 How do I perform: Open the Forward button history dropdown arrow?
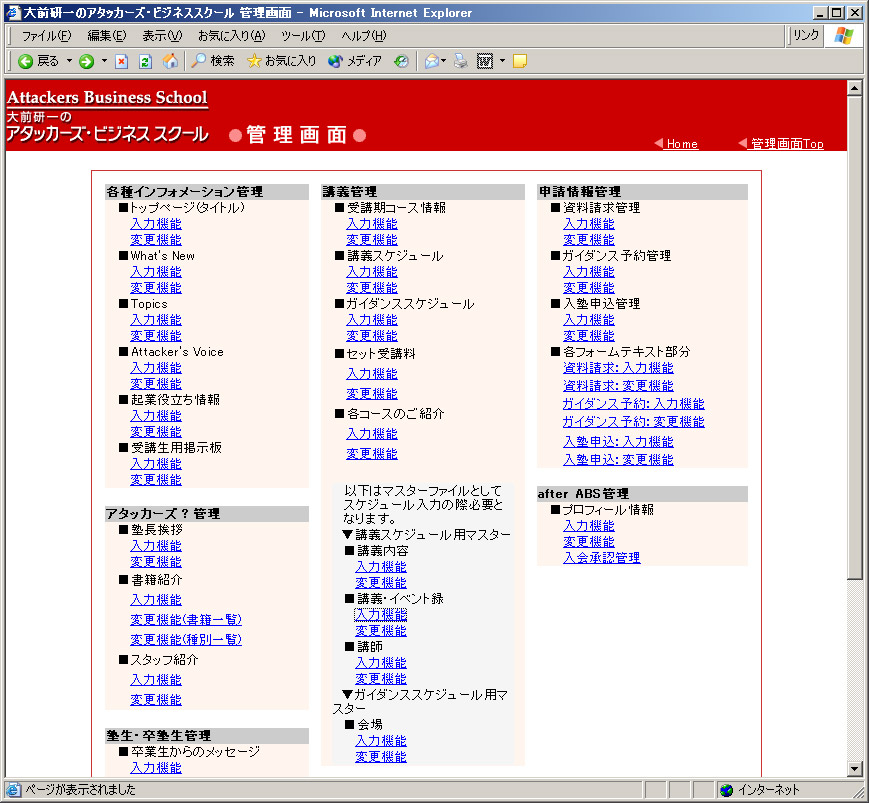click(x=104, y=61)
